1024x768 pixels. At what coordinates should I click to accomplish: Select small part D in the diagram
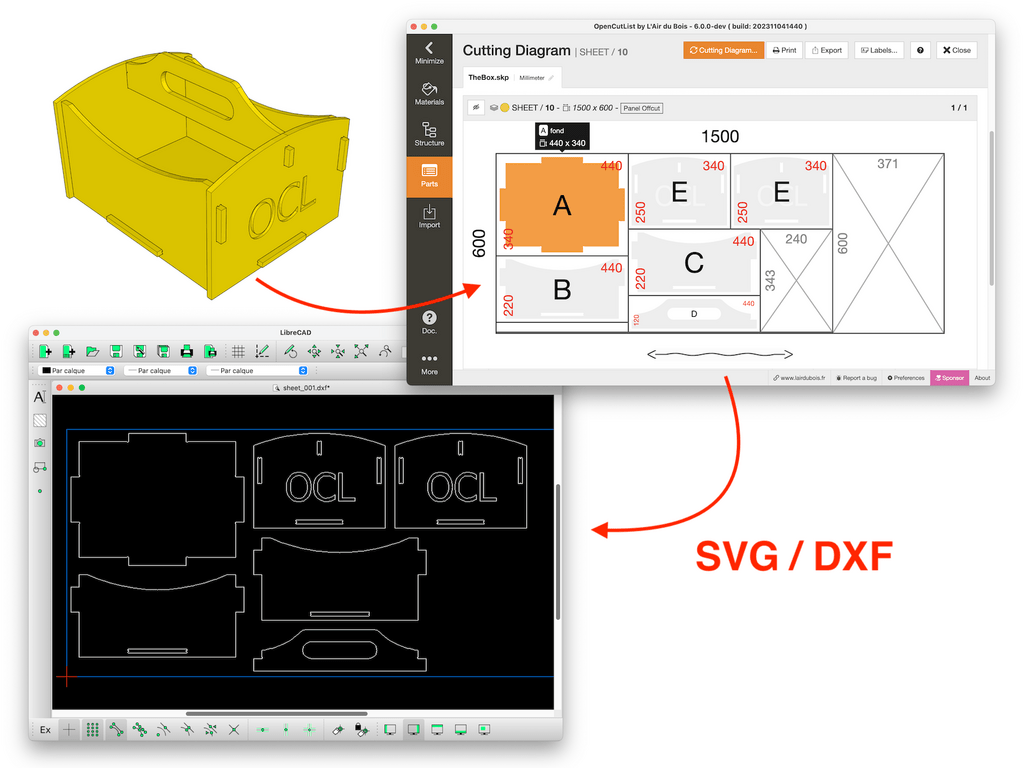click(694, 314)
